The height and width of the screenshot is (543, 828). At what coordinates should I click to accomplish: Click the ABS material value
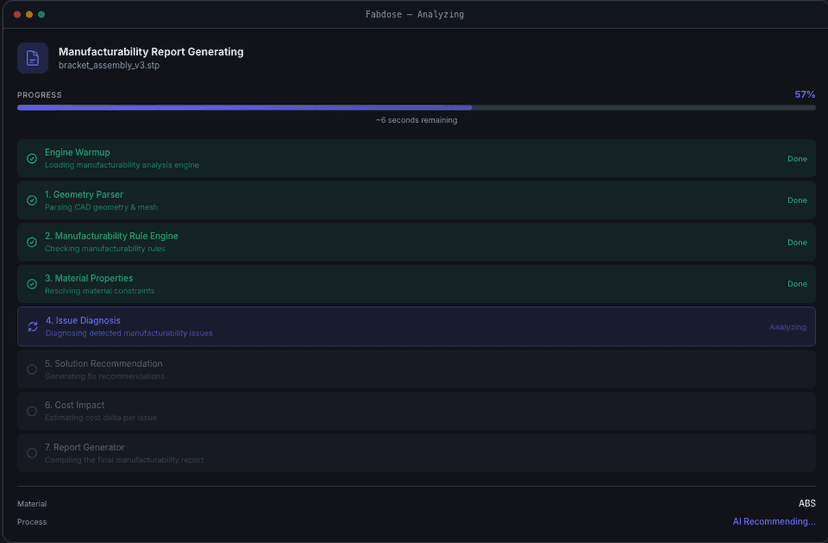pos(807,503)
